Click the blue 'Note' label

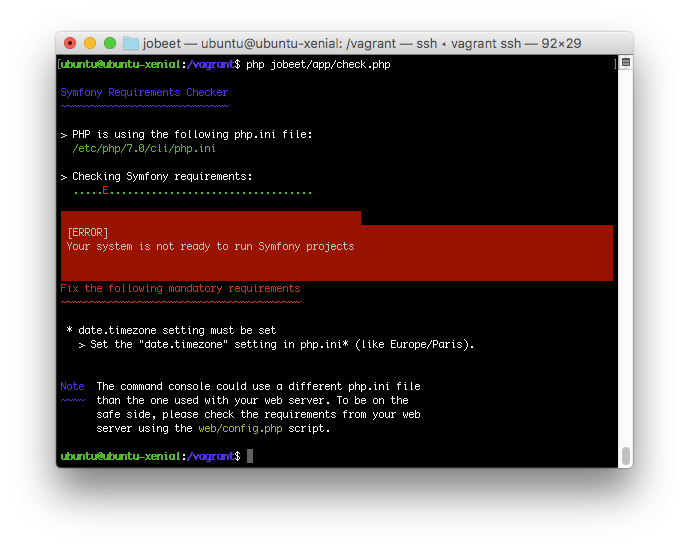click(x=72, y=386)
